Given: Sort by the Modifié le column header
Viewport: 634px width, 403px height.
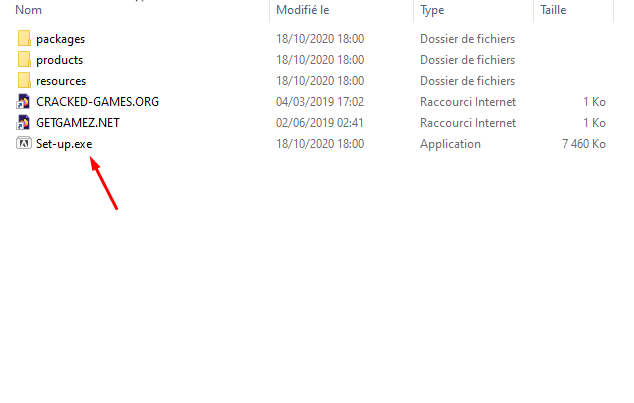Looking at the screenshot, I should pyautogui.click(x=303, y=9).
